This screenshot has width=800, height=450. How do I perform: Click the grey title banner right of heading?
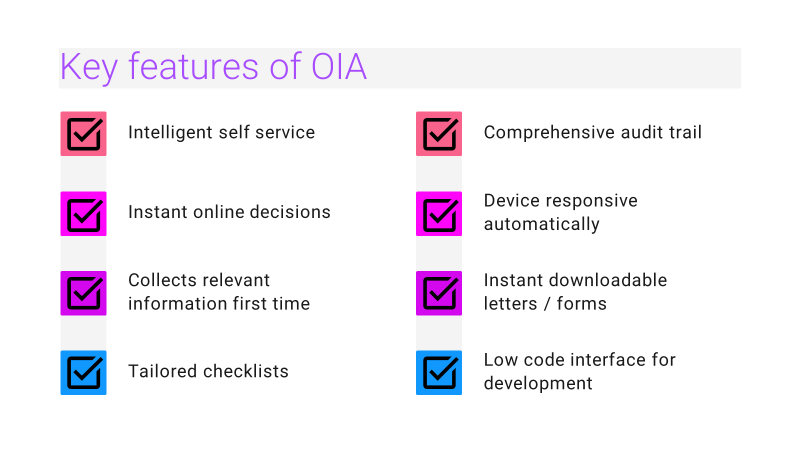(x=554, y=68)
